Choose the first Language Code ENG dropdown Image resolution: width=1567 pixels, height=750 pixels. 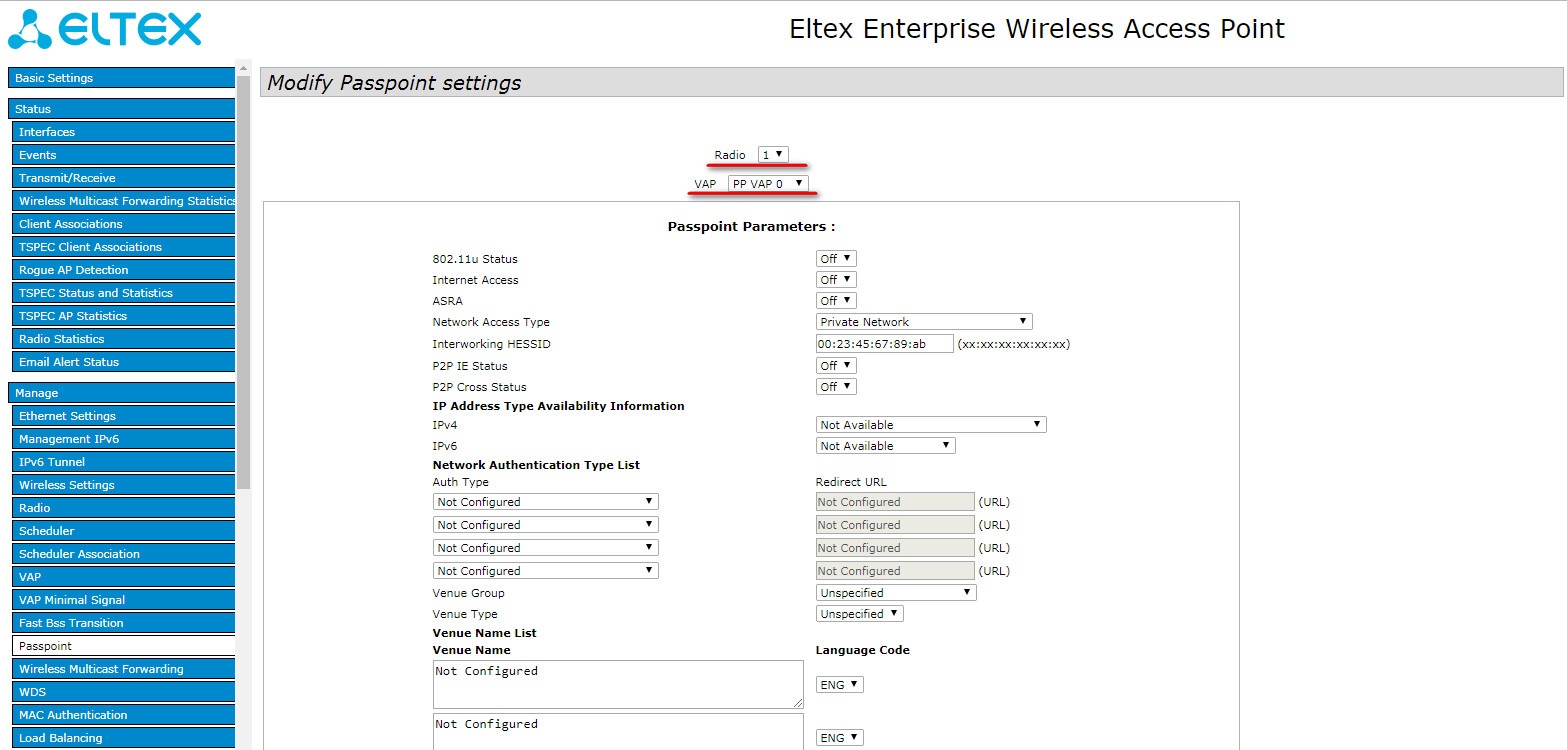pos(839,685)
